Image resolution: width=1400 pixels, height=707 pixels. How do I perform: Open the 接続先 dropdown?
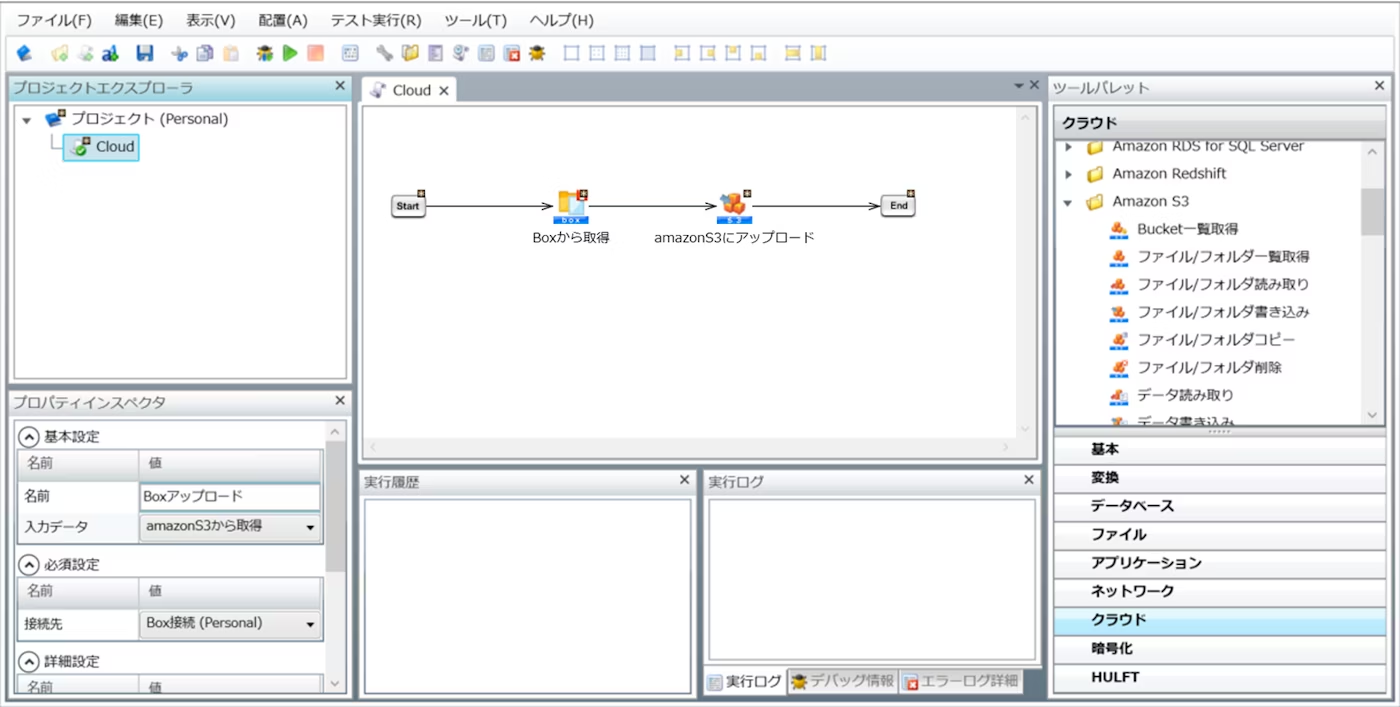[x=230, y=623]
